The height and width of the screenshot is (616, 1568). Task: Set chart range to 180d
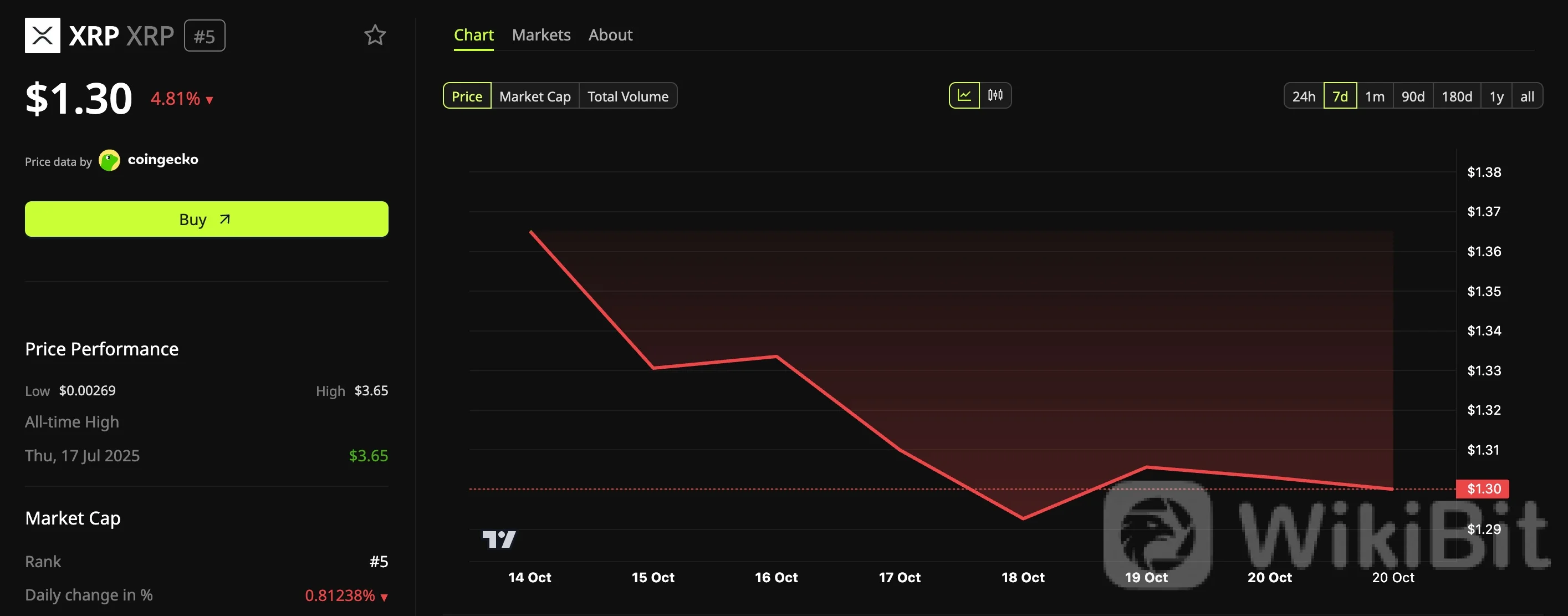(1457, 96)
